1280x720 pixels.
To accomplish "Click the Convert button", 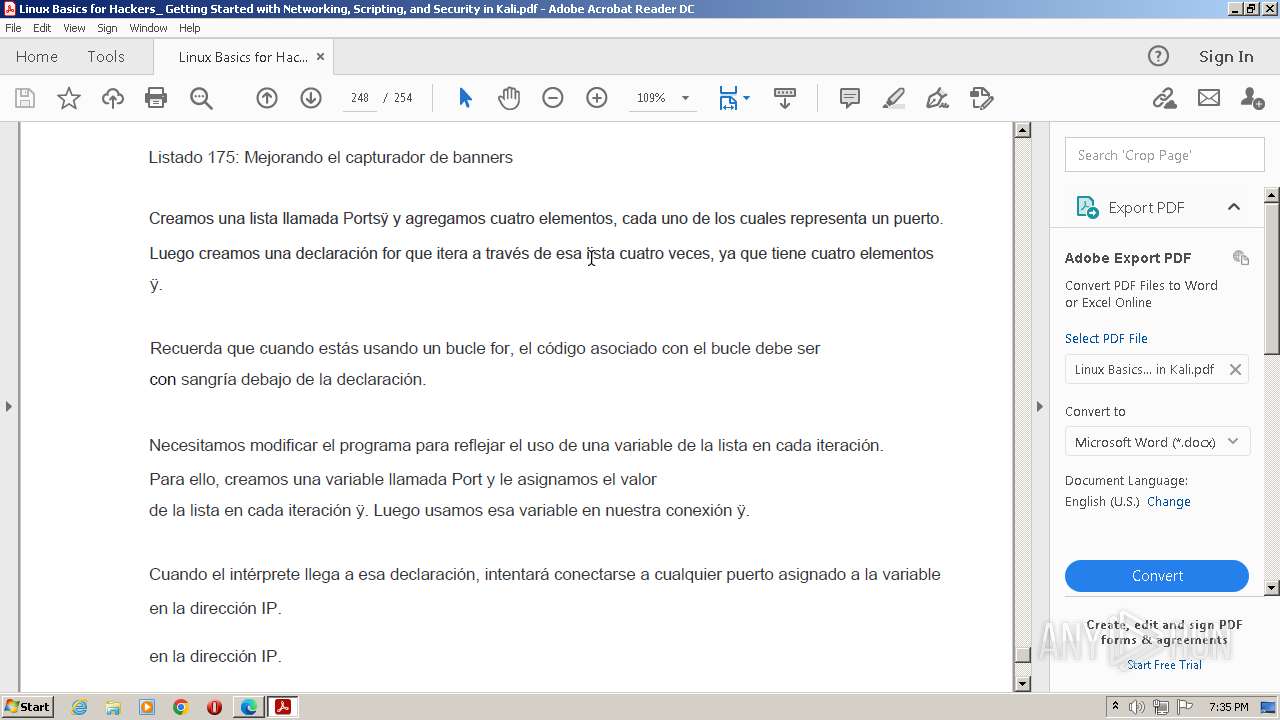I will (1157, 576).
